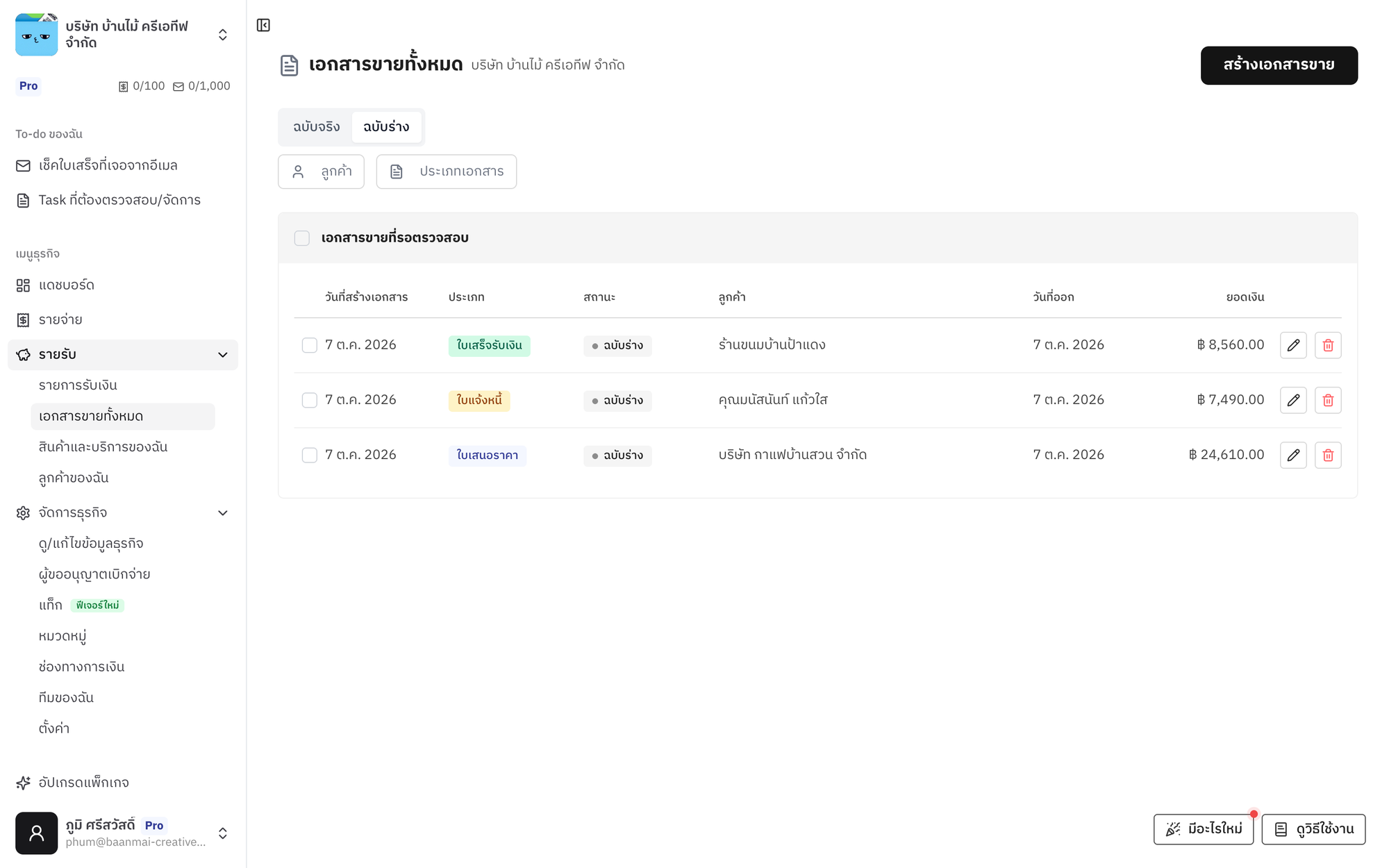
Task: Delete the คุณมนัสนันท์ แก้วใส invoice draft
Action: click(x=1328, y=400)
